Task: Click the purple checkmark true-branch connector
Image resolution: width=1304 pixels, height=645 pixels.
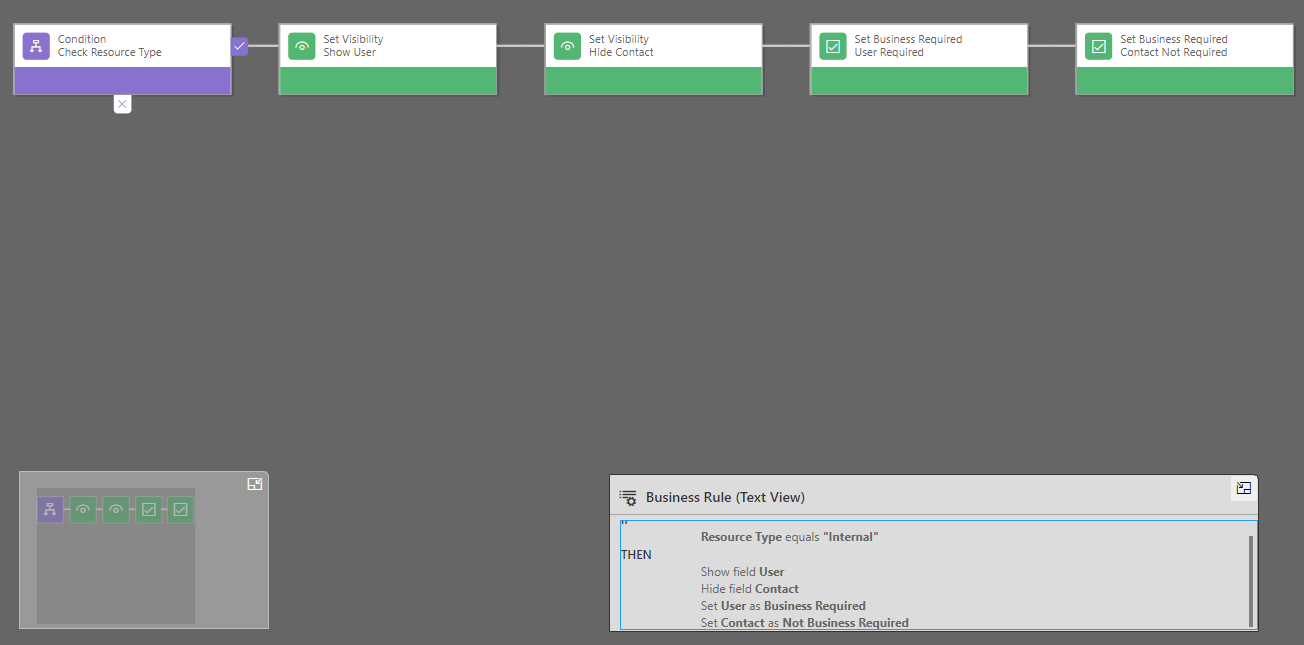Action: pyautogui.click(x=239, y=46)
